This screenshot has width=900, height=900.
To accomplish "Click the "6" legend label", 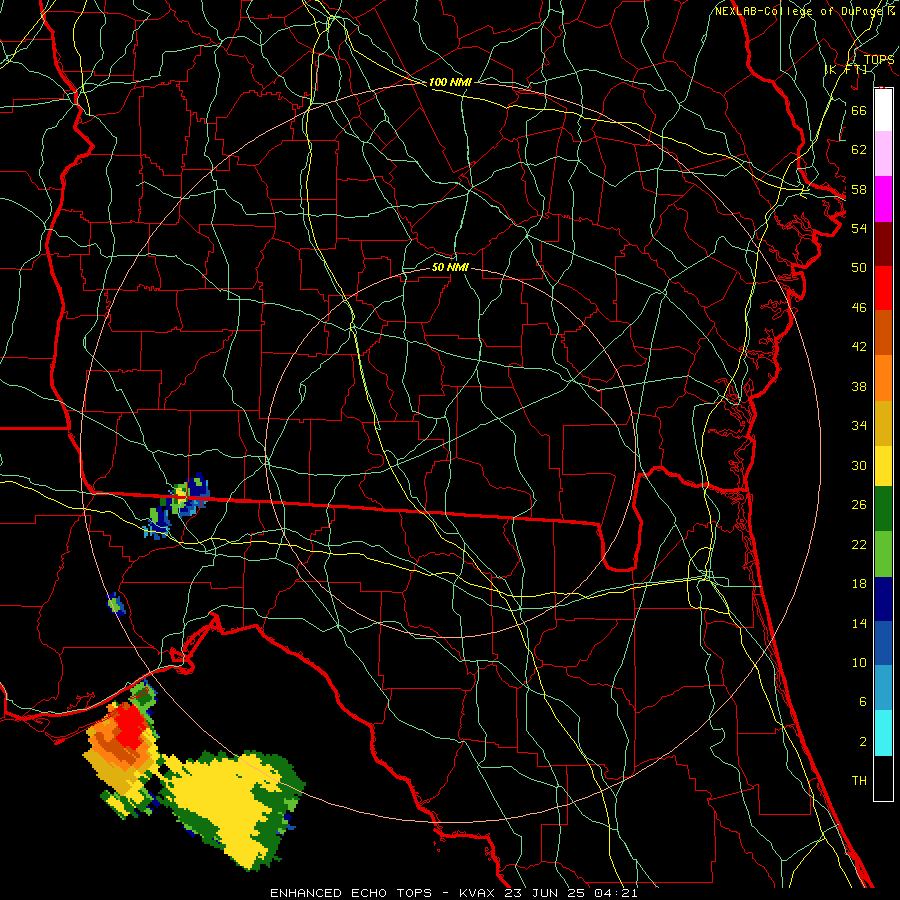I will point(862,702).
